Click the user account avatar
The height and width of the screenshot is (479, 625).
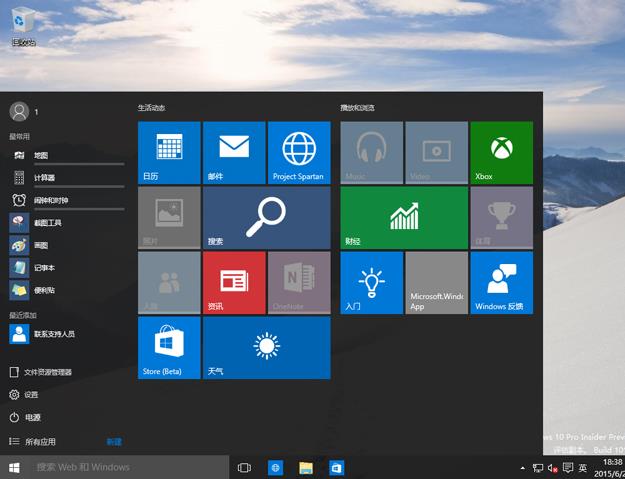[19, 112]
